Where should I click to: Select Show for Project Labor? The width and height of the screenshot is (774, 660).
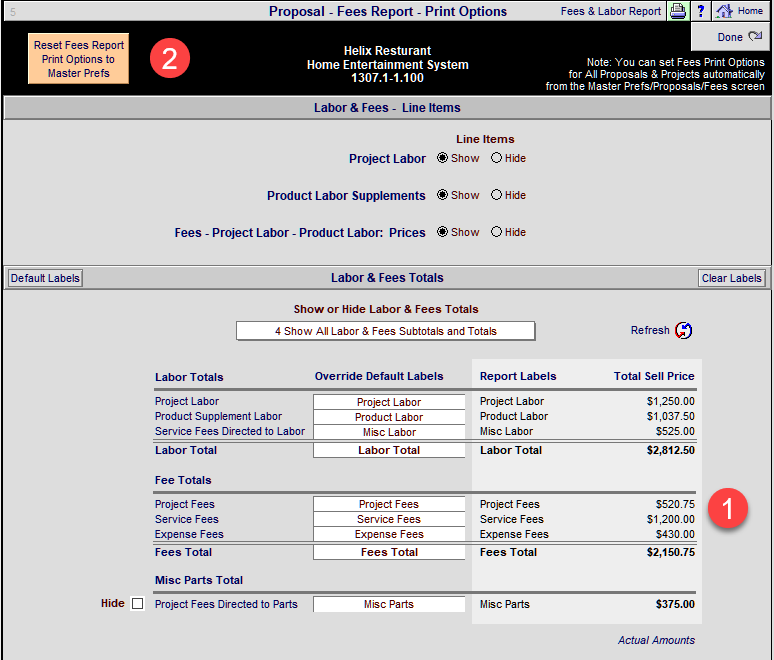[x=442, y=158]
